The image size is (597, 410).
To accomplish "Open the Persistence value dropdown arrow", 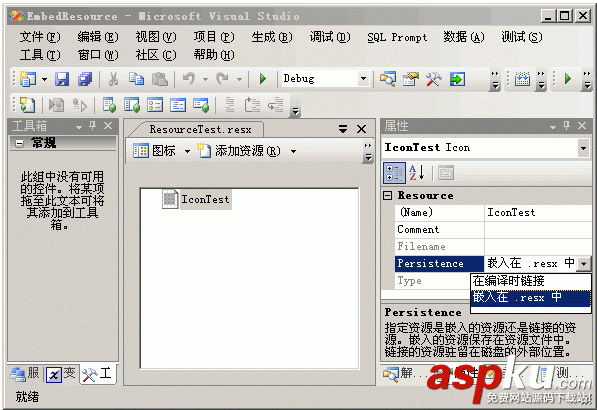I will tap(584, 263).
